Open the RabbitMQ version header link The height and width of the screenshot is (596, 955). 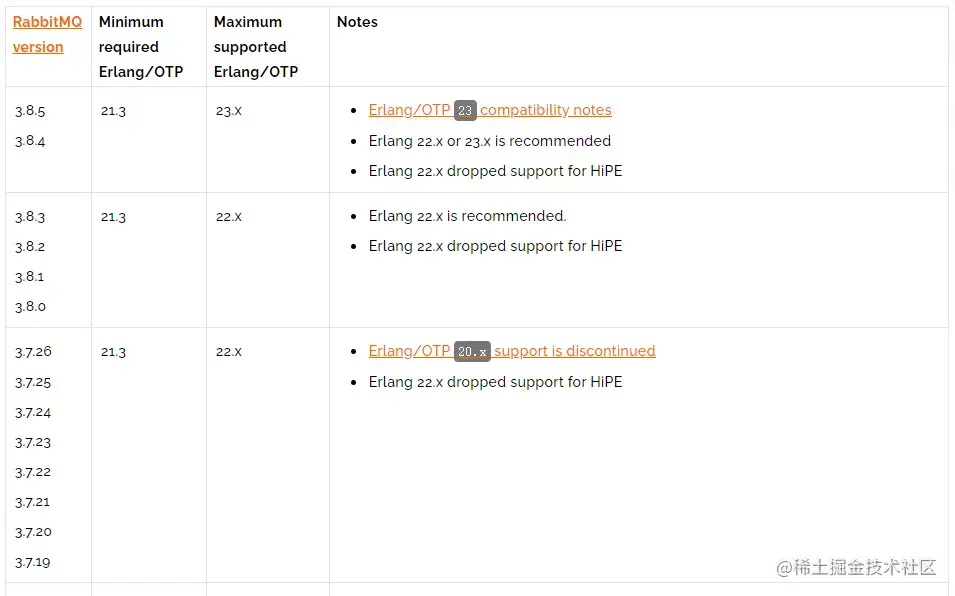47,34
